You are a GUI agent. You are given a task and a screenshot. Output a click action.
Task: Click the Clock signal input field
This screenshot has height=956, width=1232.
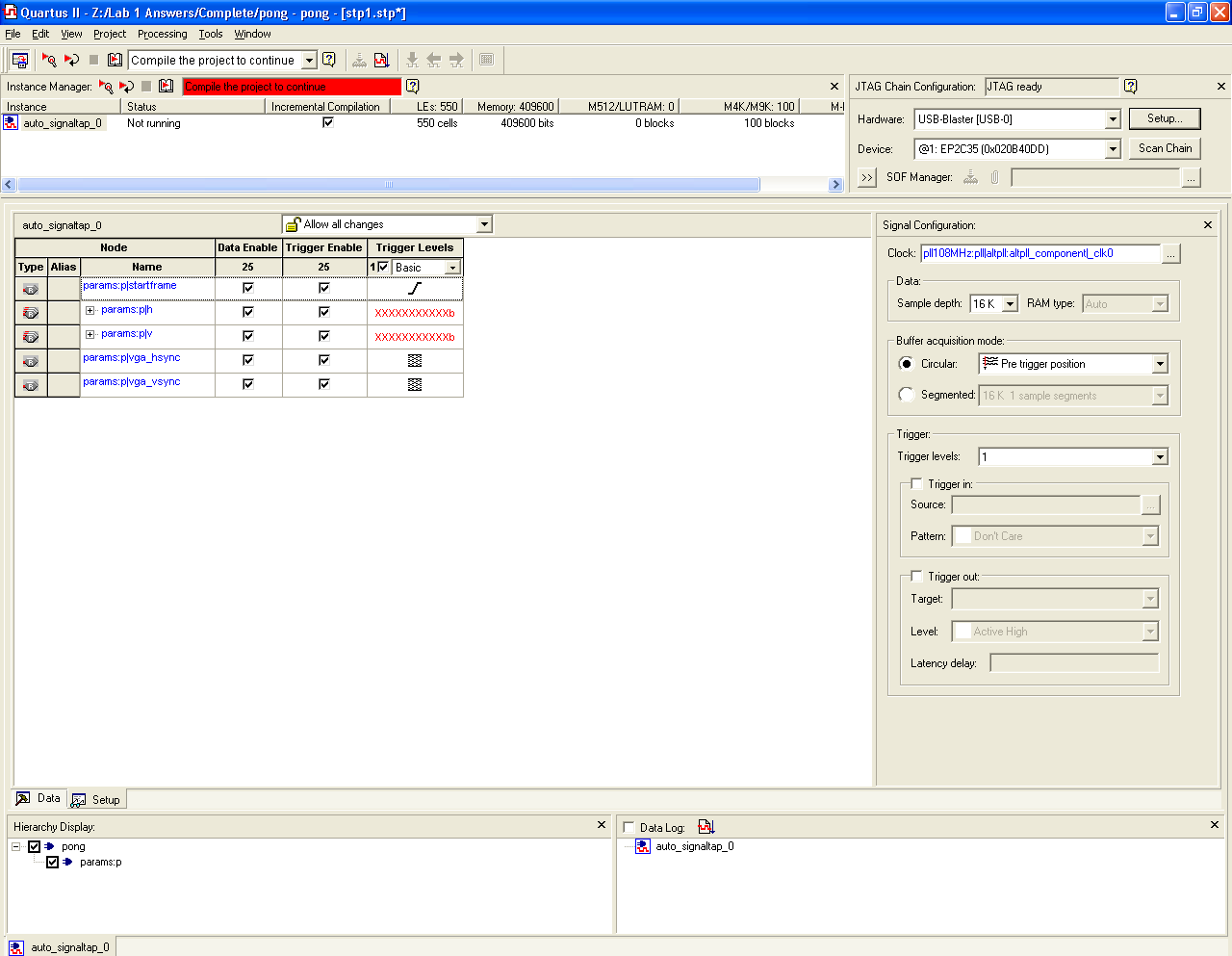pyautogui.click(x=1040, y=254)
